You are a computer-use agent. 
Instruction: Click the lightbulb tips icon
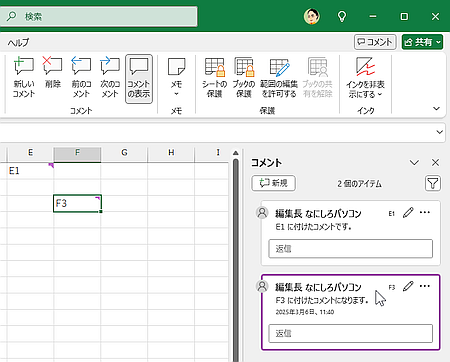342,16
